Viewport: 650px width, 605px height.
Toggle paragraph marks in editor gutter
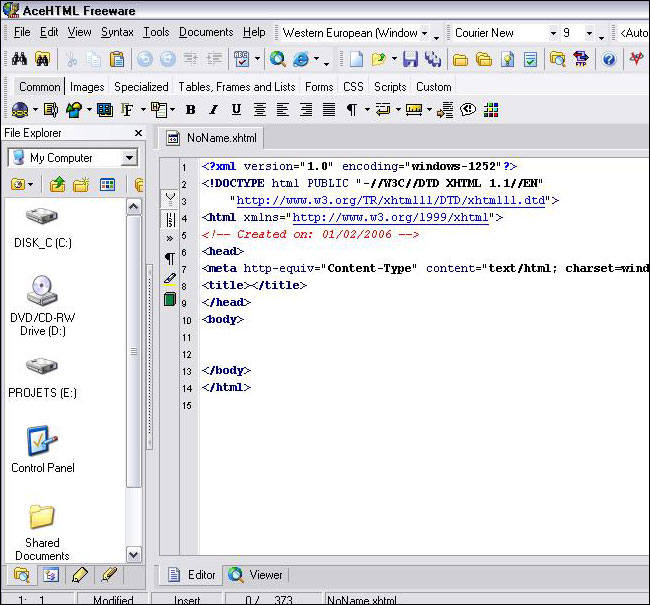point(170,258)
